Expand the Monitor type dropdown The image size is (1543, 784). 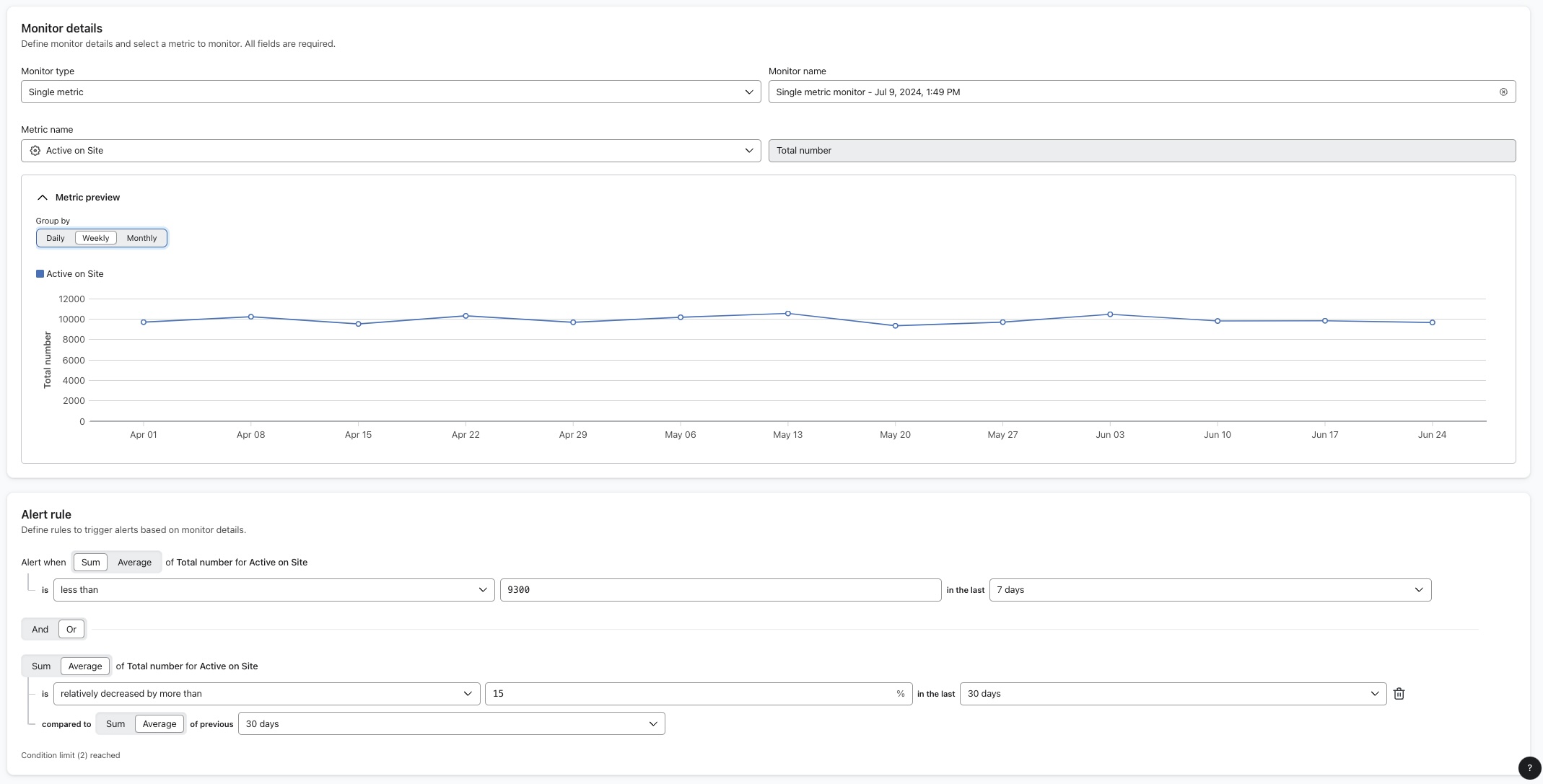pos(750,91)
